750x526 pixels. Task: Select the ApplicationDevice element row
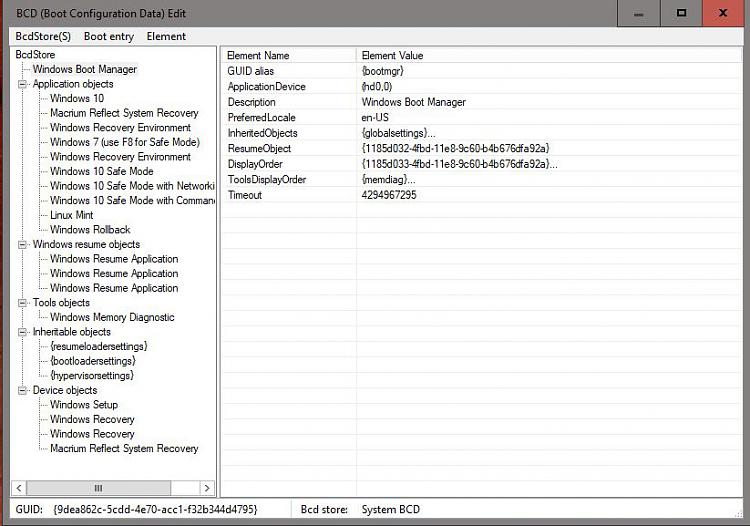[x=482, y=87]
